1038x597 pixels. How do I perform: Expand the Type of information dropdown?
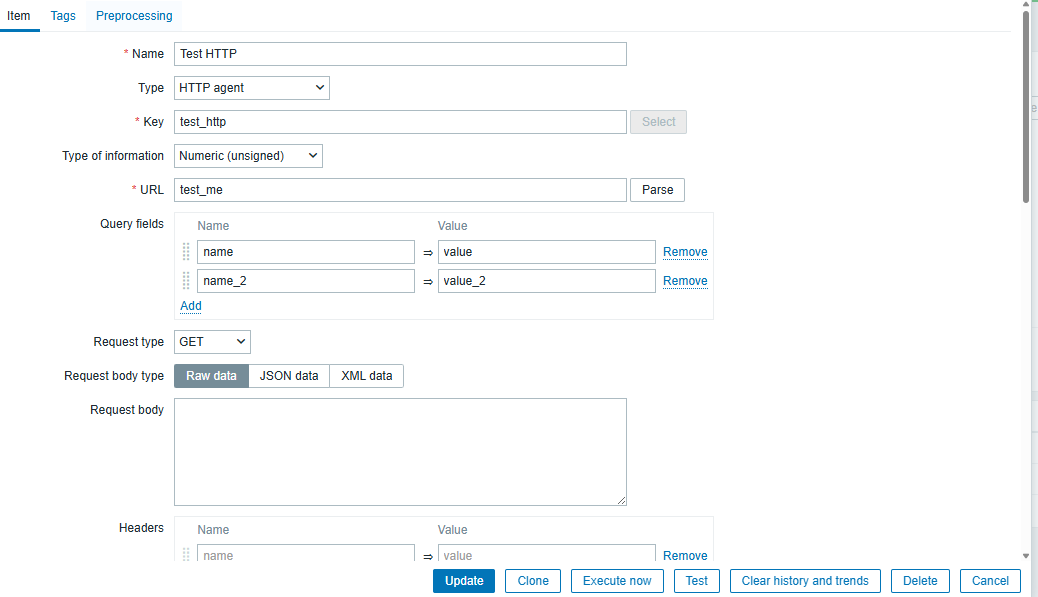248,156
